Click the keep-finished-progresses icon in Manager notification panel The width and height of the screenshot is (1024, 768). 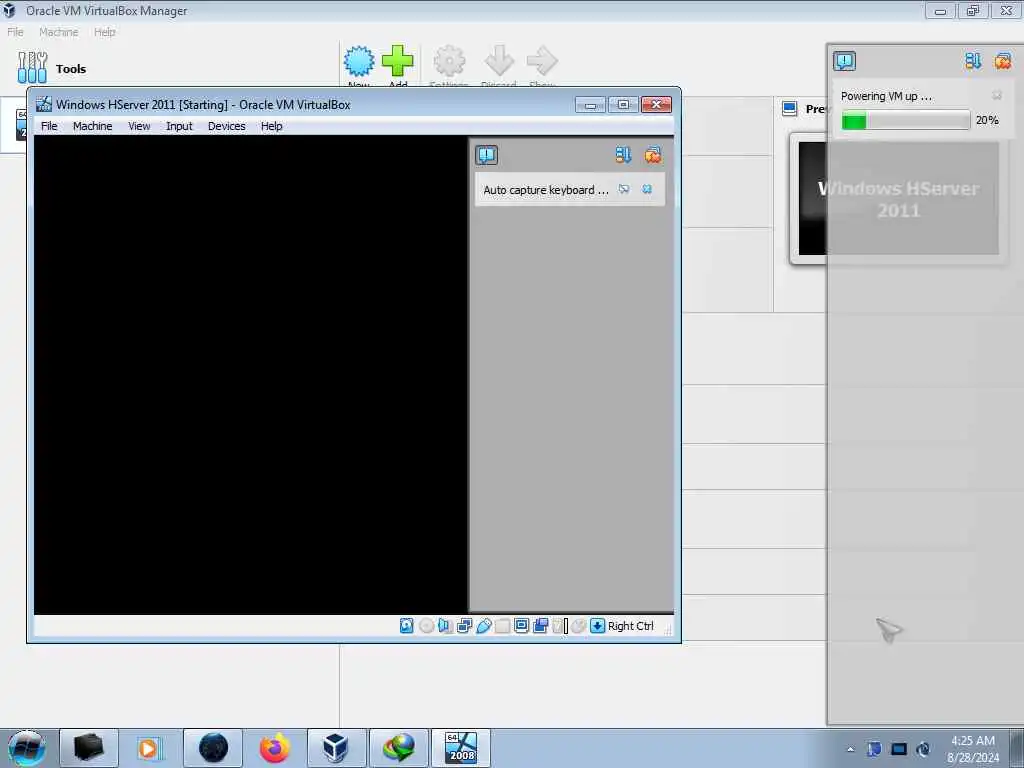tap(973, 61)
